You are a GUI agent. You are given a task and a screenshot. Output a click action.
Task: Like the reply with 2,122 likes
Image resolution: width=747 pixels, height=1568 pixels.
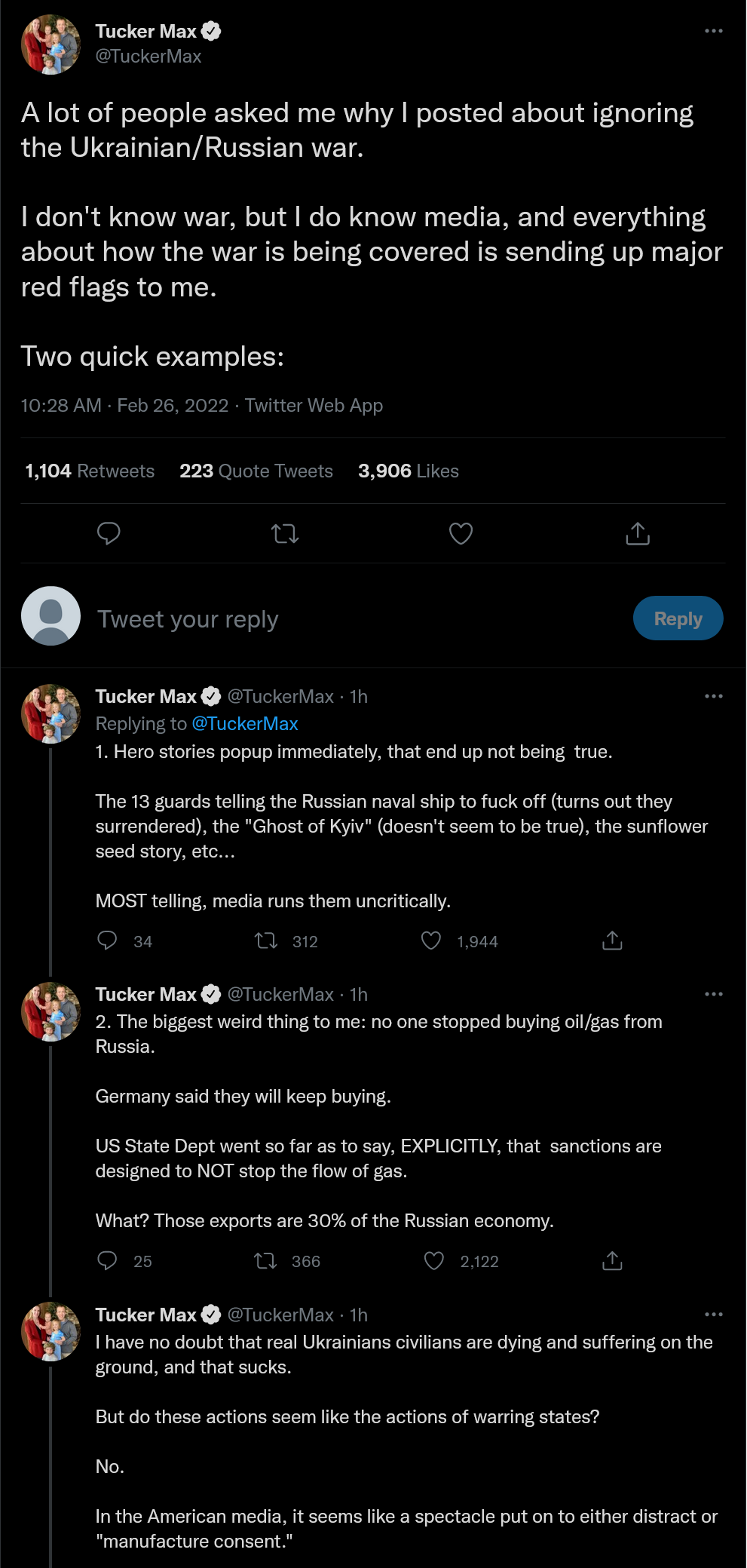coord(434,1260)
